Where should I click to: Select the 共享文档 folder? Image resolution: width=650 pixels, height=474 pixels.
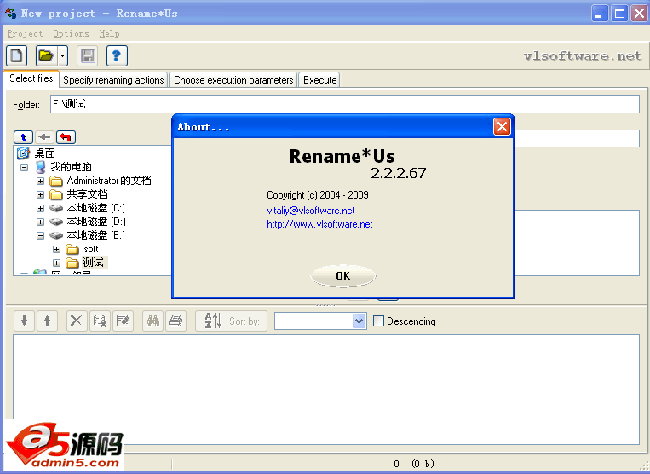coord(87,194)
